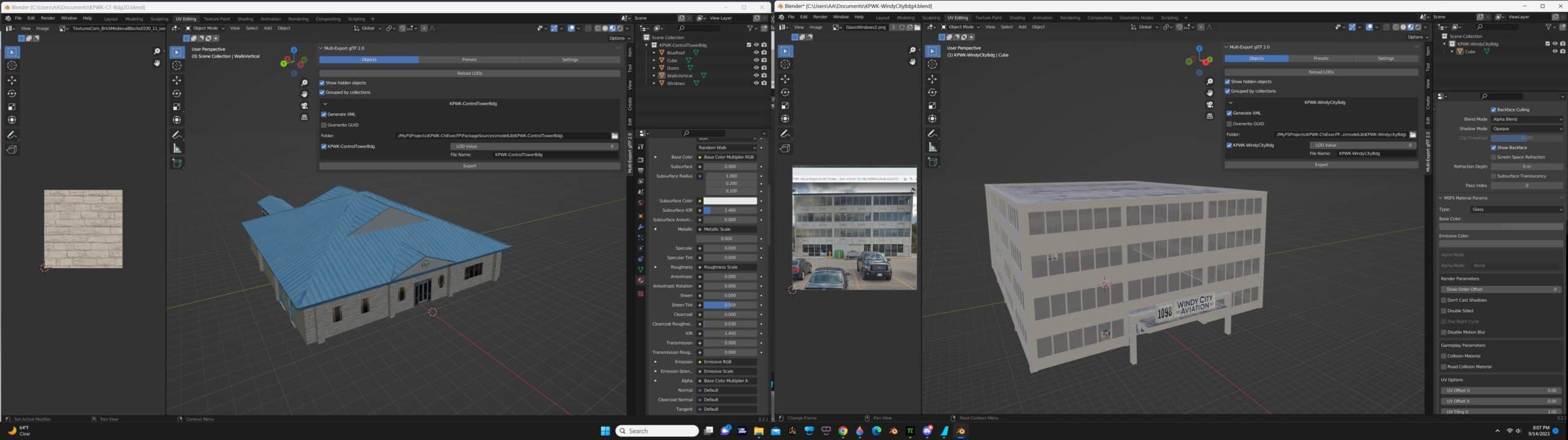Click the Windows taskbar Search box
The image size is (1568, 440).
657,431
